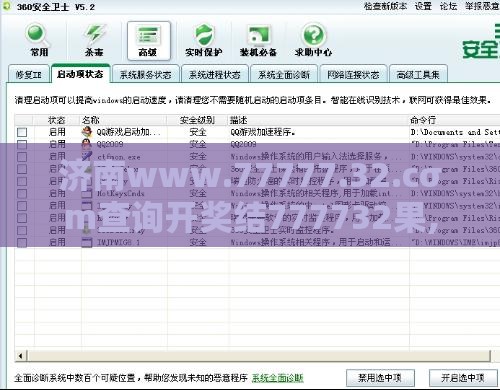Sort by the 名称 column header
This screenshot has width=500, height=390.
pos(124,120)
